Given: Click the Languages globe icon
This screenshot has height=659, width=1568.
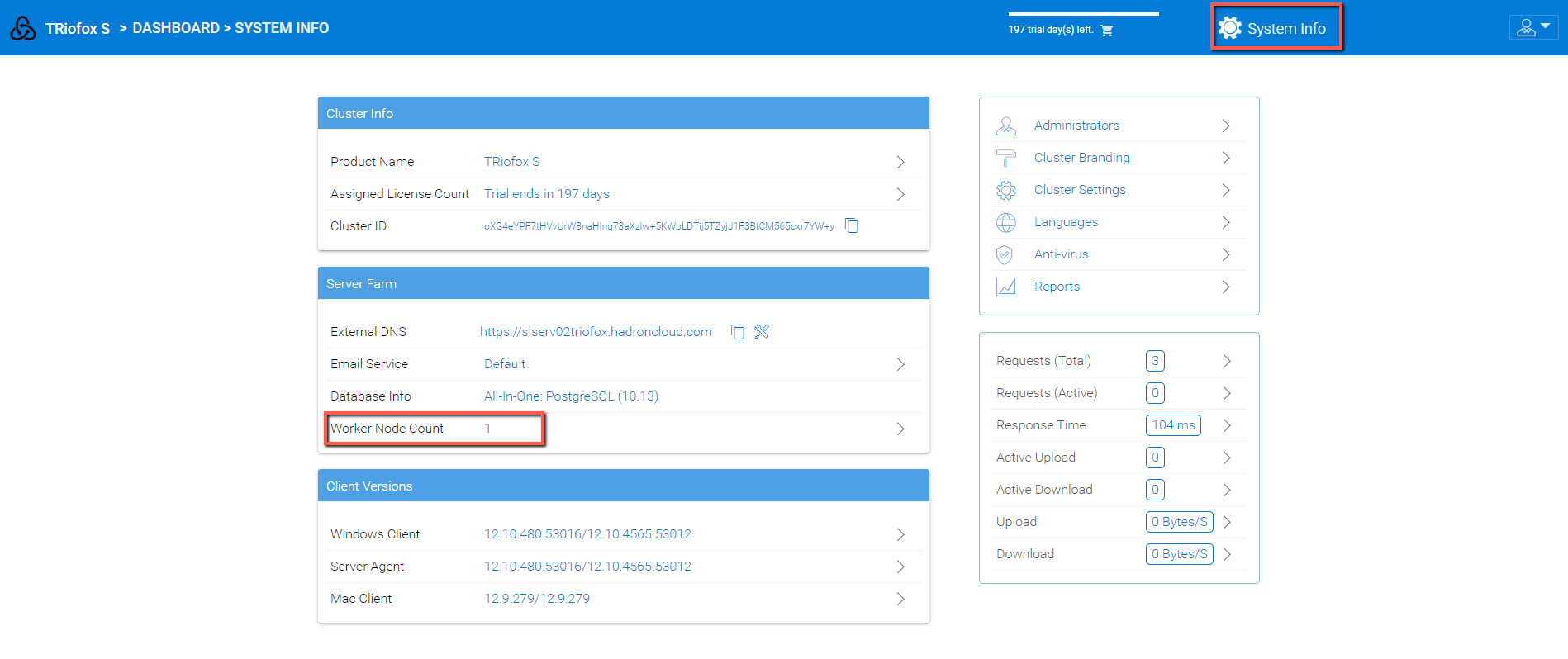Looking at the screenshot, I should [x=1006, y=222].
